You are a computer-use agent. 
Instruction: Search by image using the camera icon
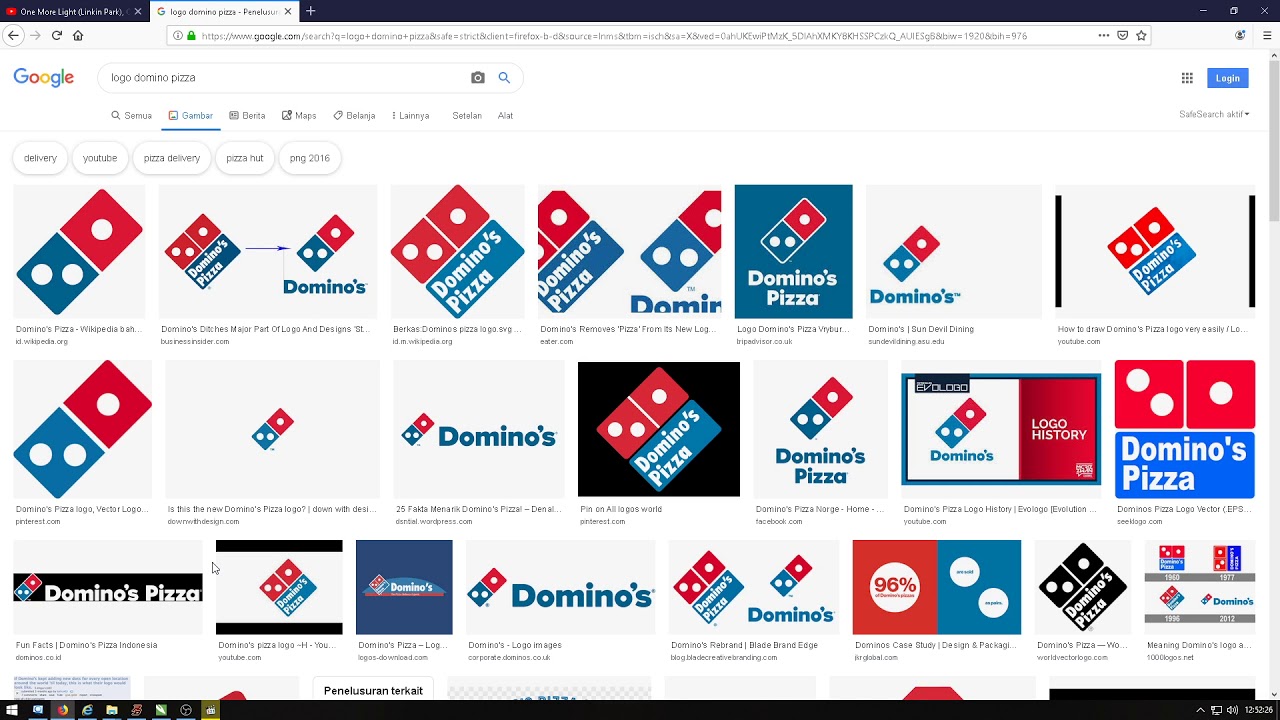[x=478, y=77]
